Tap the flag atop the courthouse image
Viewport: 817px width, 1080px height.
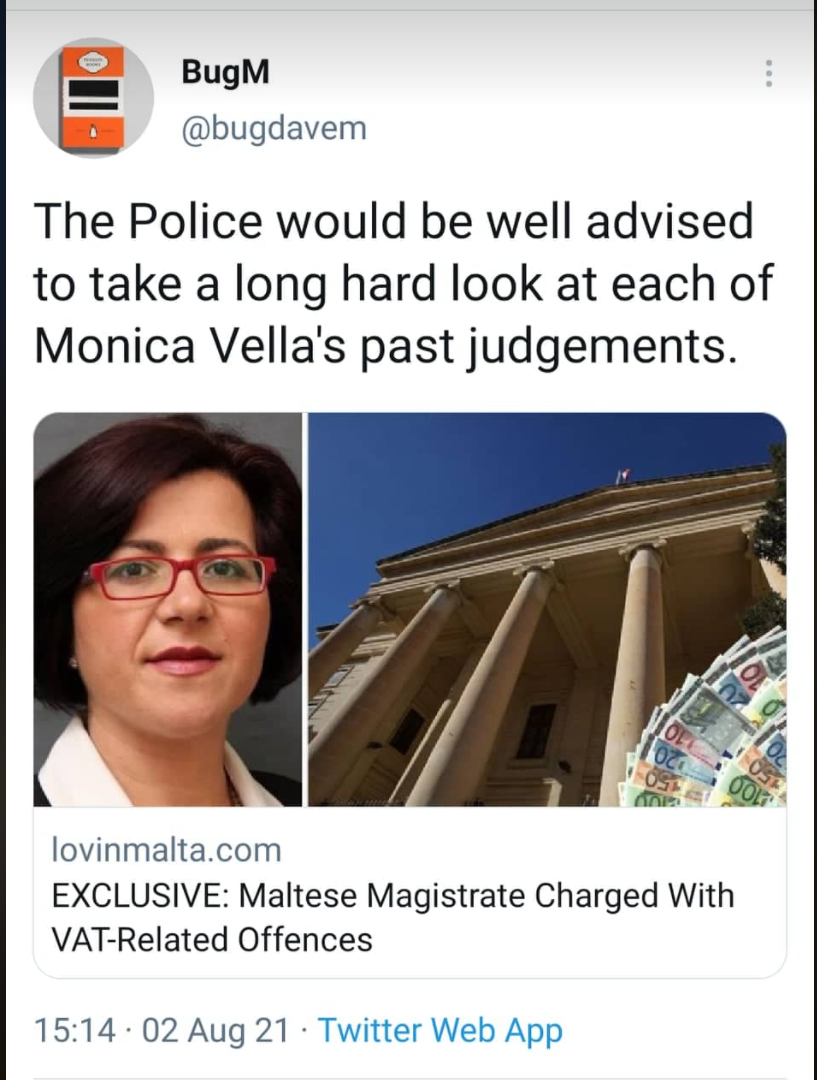(624, 474)
